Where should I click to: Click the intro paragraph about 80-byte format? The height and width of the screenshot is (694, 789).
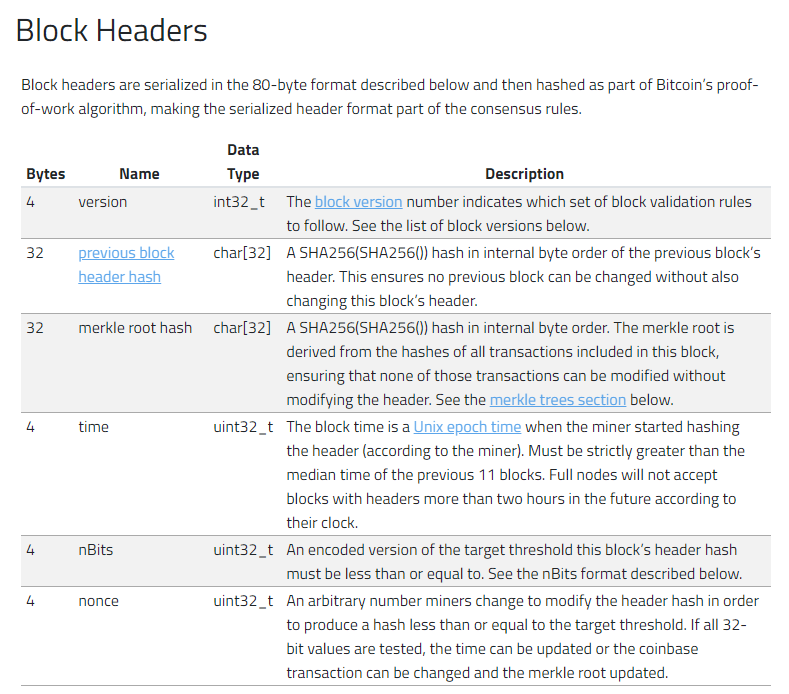tap(390, 97)
